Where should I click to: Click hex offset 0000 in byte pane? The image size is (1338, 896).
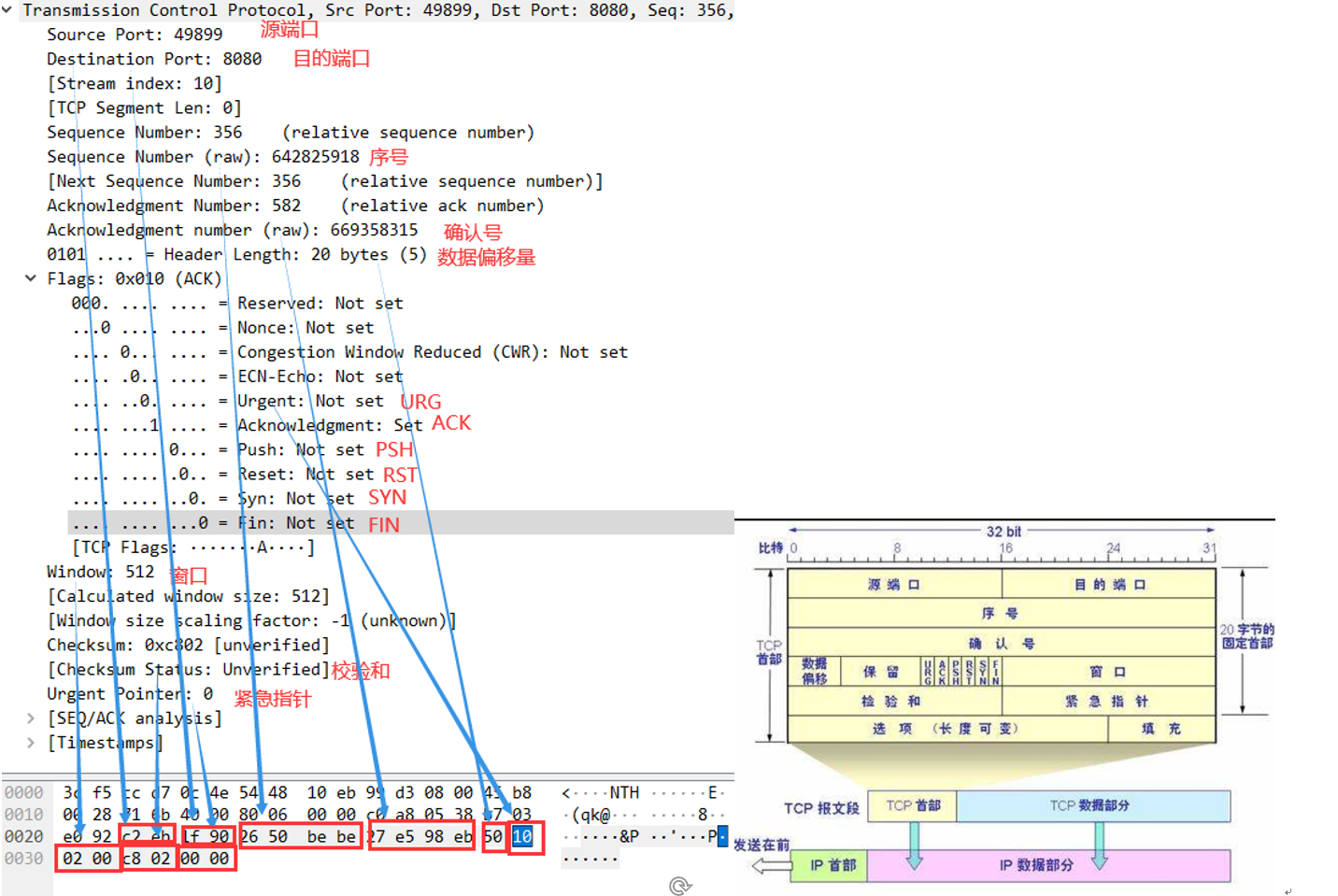[x=23, y=792]
